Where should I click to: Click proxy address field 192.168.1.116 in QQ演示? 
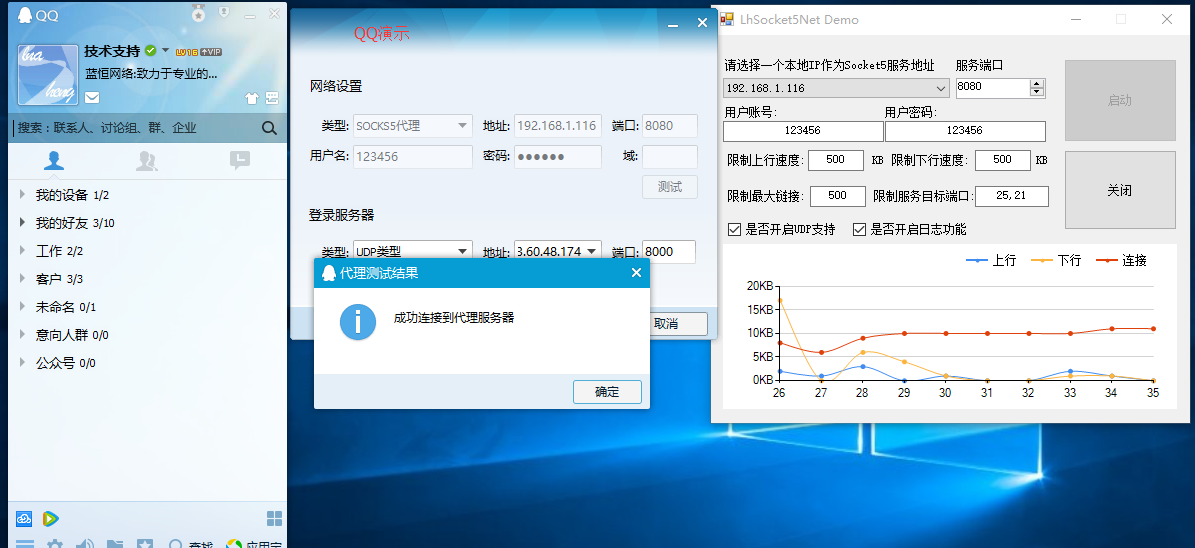point(558,126)
